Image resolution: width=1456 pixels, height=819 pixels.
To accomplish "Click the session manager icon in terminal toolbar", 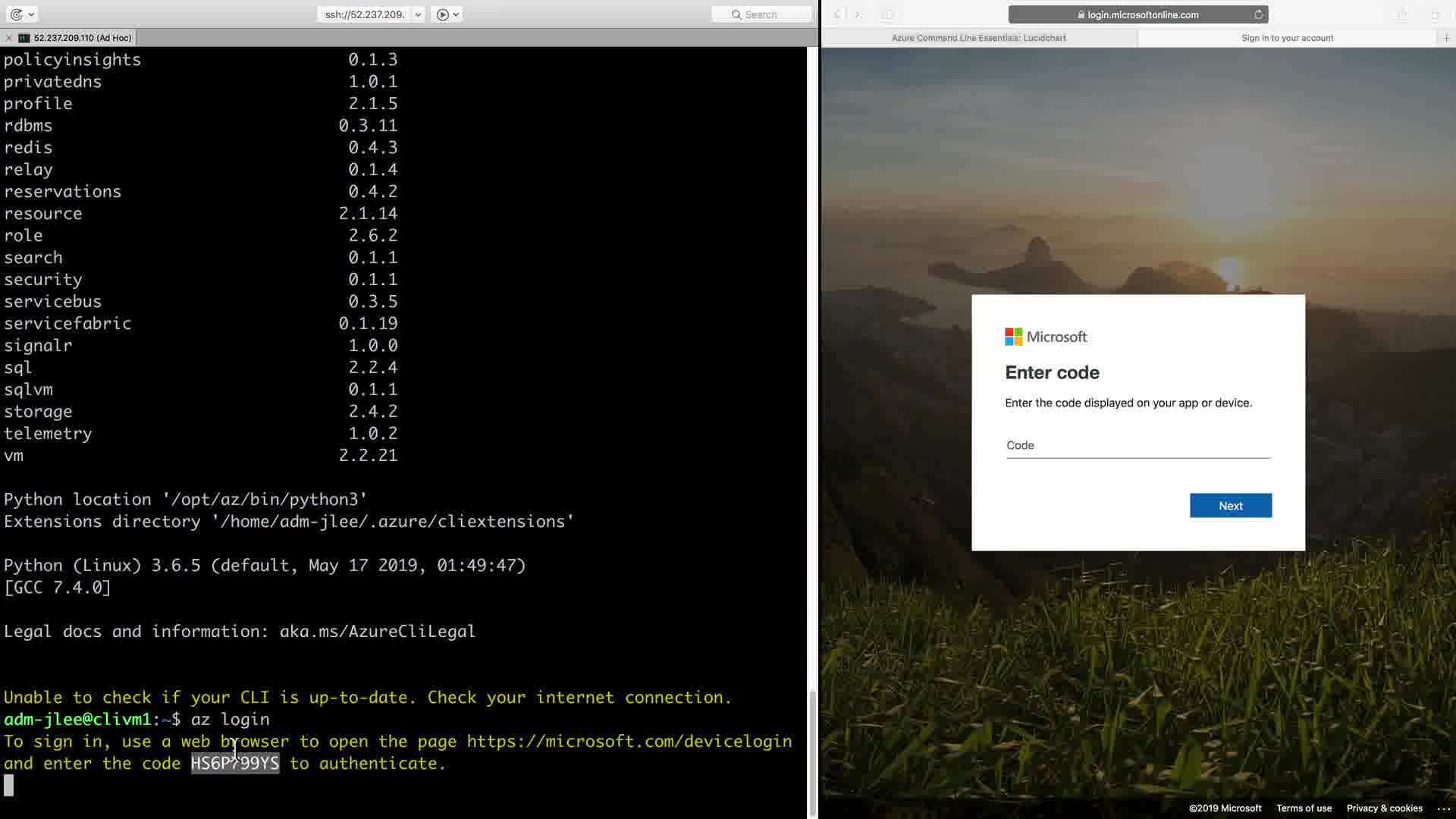I will point(16,14).
